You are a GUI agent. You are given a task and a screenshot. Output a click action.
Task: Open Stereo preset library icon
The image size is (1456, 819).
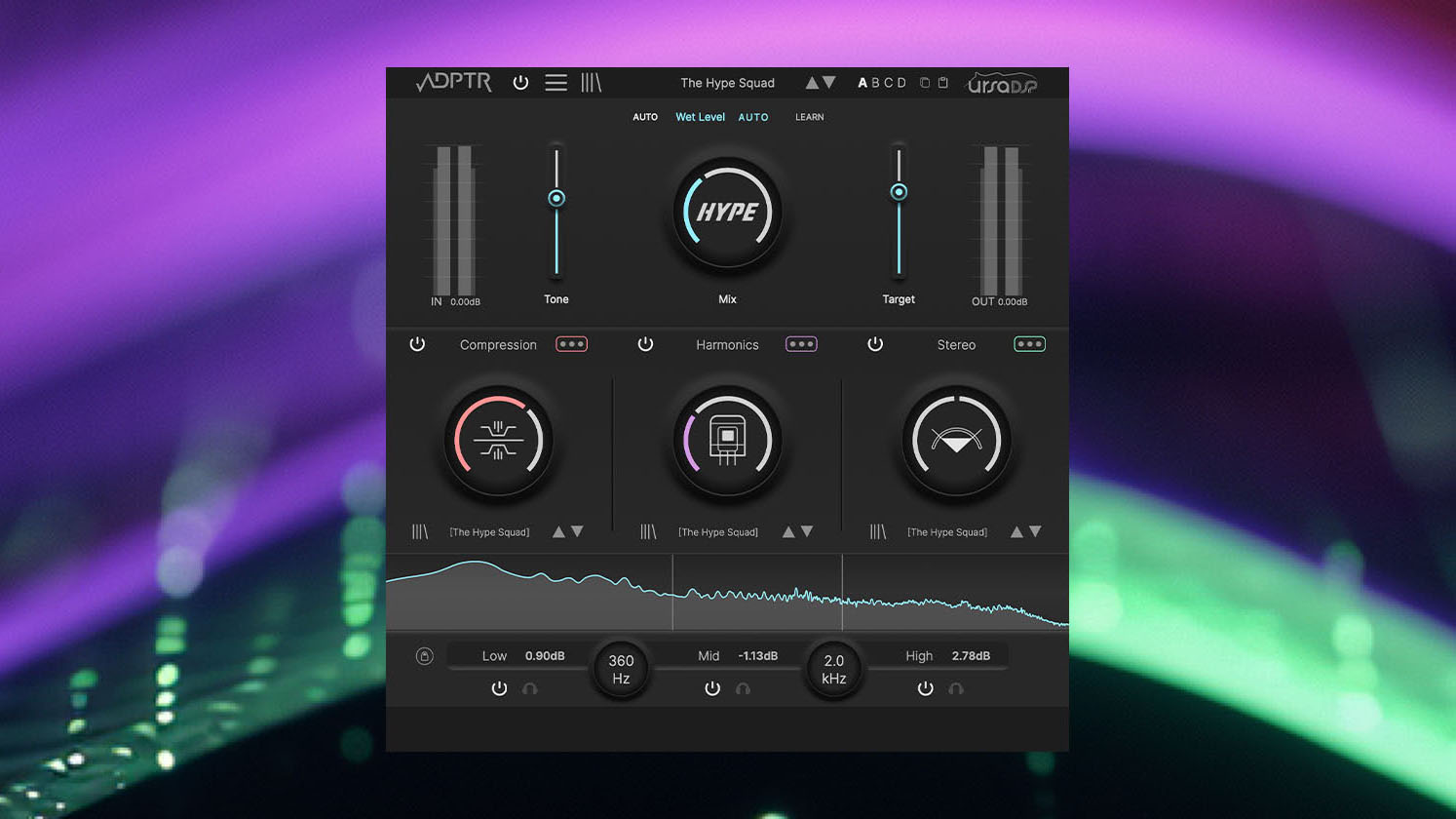(878, 531)
